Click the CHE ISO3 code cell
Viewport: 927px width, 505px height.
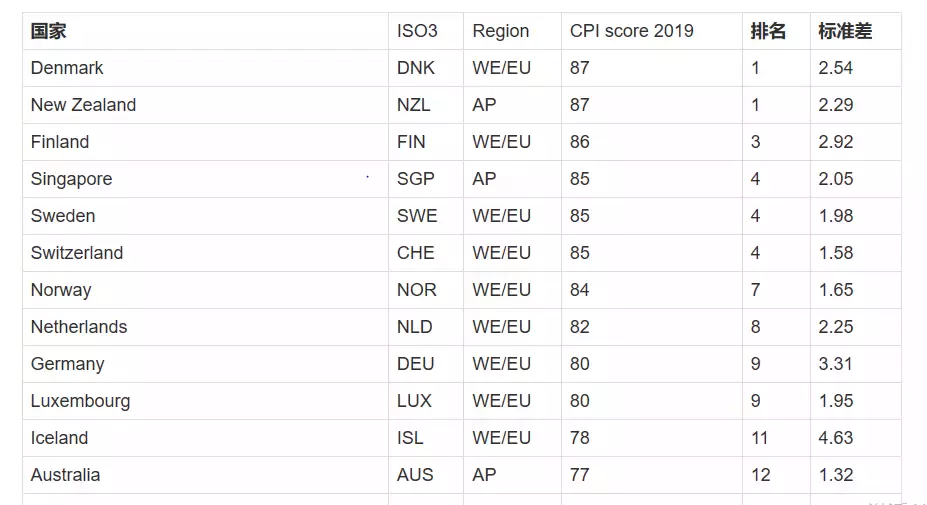pos(416,253)
